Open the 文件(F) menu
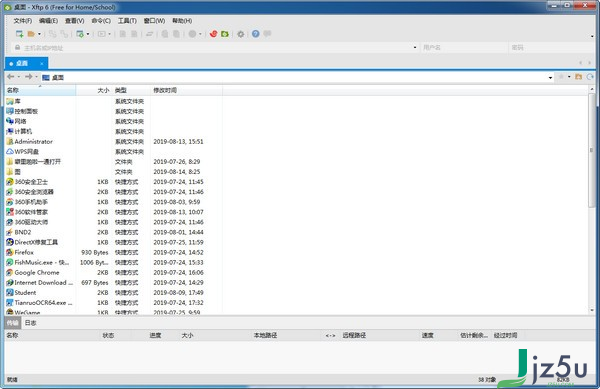The height and width of the screenshot is (389, 600). [23, 21]
